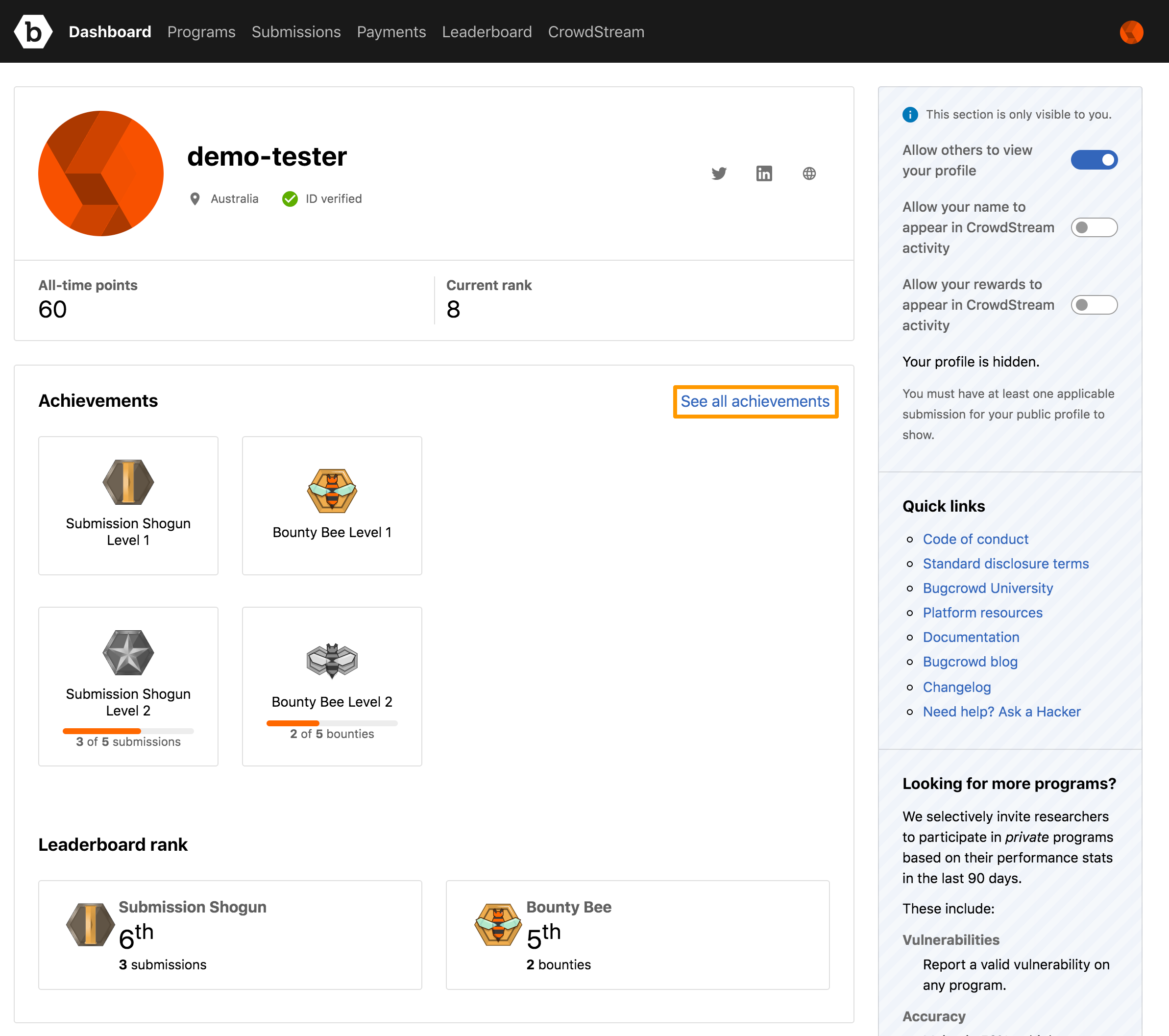Enable Allow your name in CrowdStream activity
1169x1036 pixels.
coord(1094,227)
